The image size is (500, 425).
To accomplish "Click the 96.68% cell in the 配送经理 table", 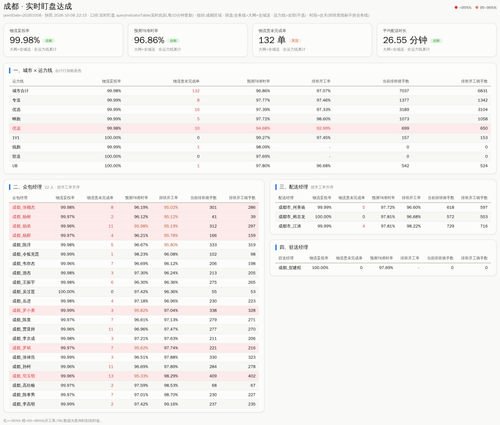I will pos(414,217).
